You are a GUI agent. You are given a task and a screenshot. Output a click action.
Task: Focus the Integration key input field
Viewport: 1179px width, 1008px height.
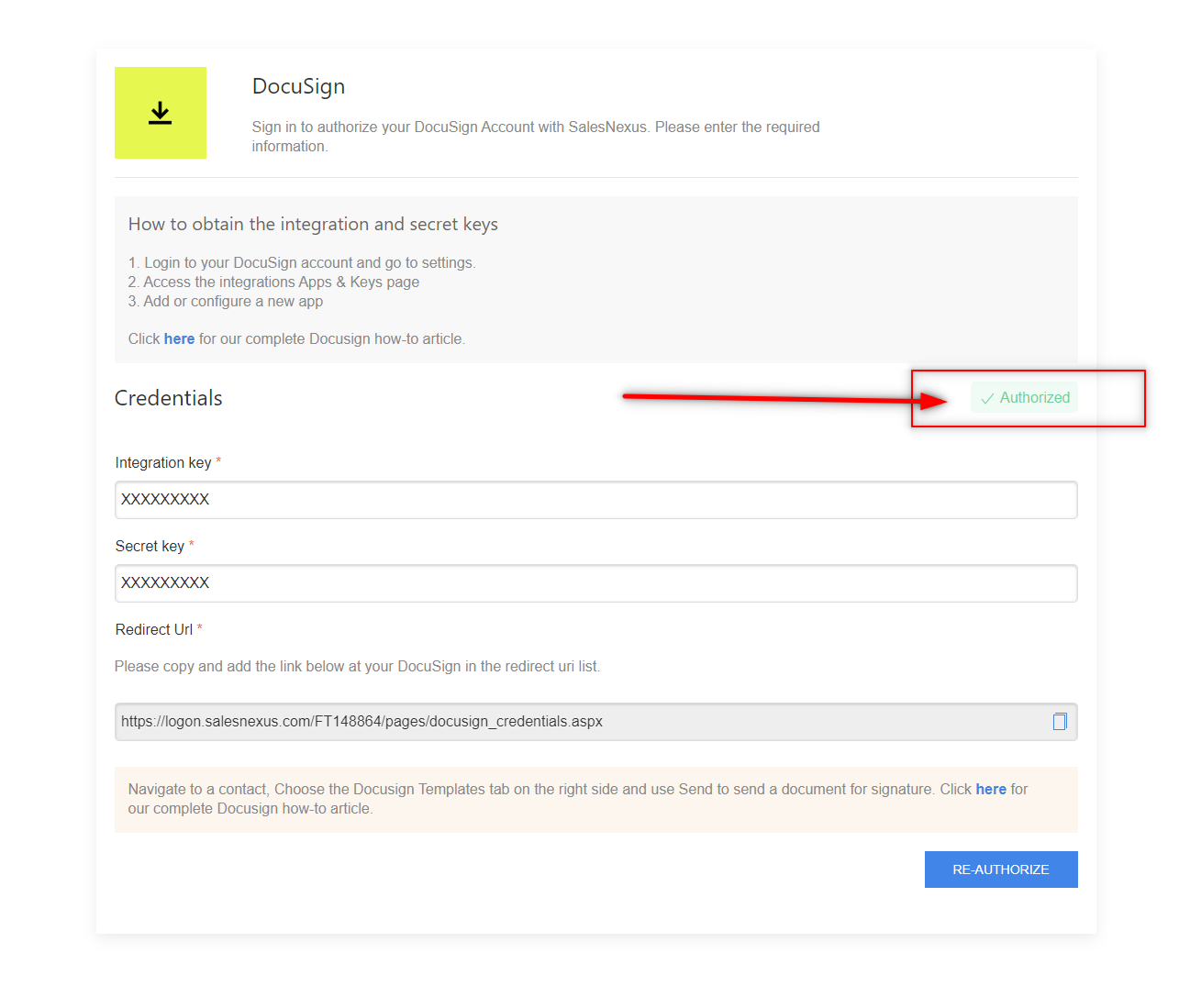pos(596,500)
